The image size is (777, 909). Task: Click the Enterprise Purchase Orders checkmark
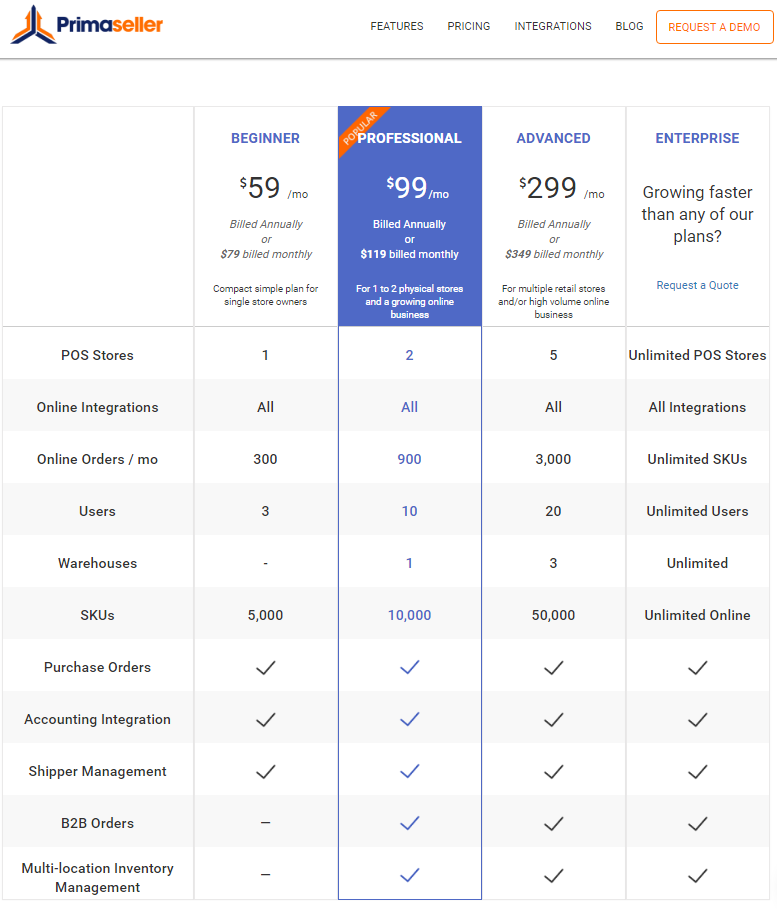tap(697, 667)
